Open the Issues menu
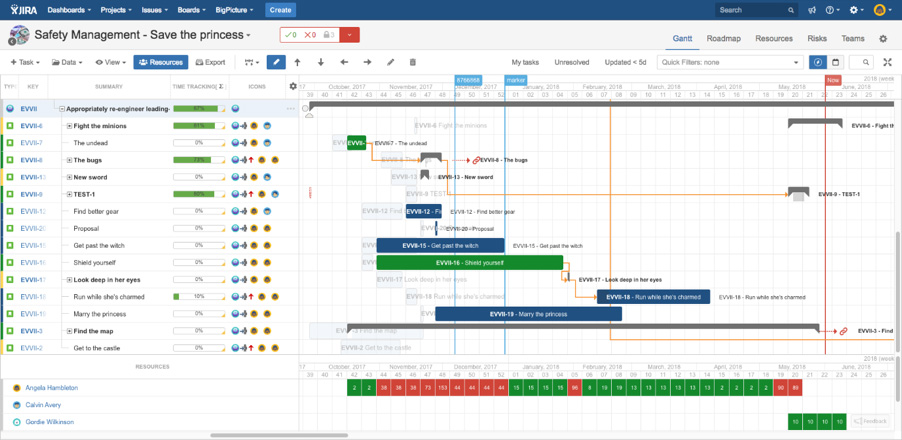902x440 pixels. pos(153,10)
